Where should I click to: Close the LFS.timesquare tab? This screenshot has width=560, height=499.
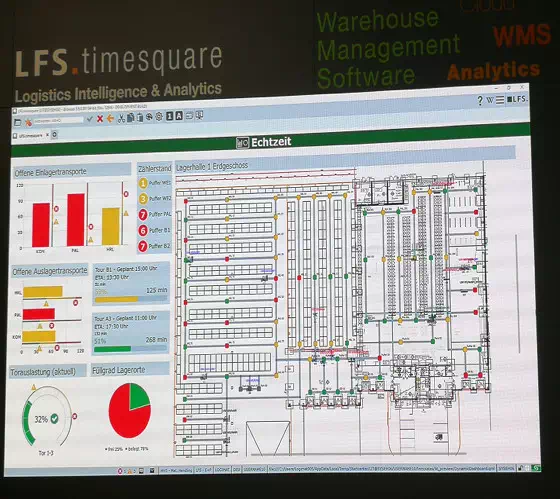[47, 135]
